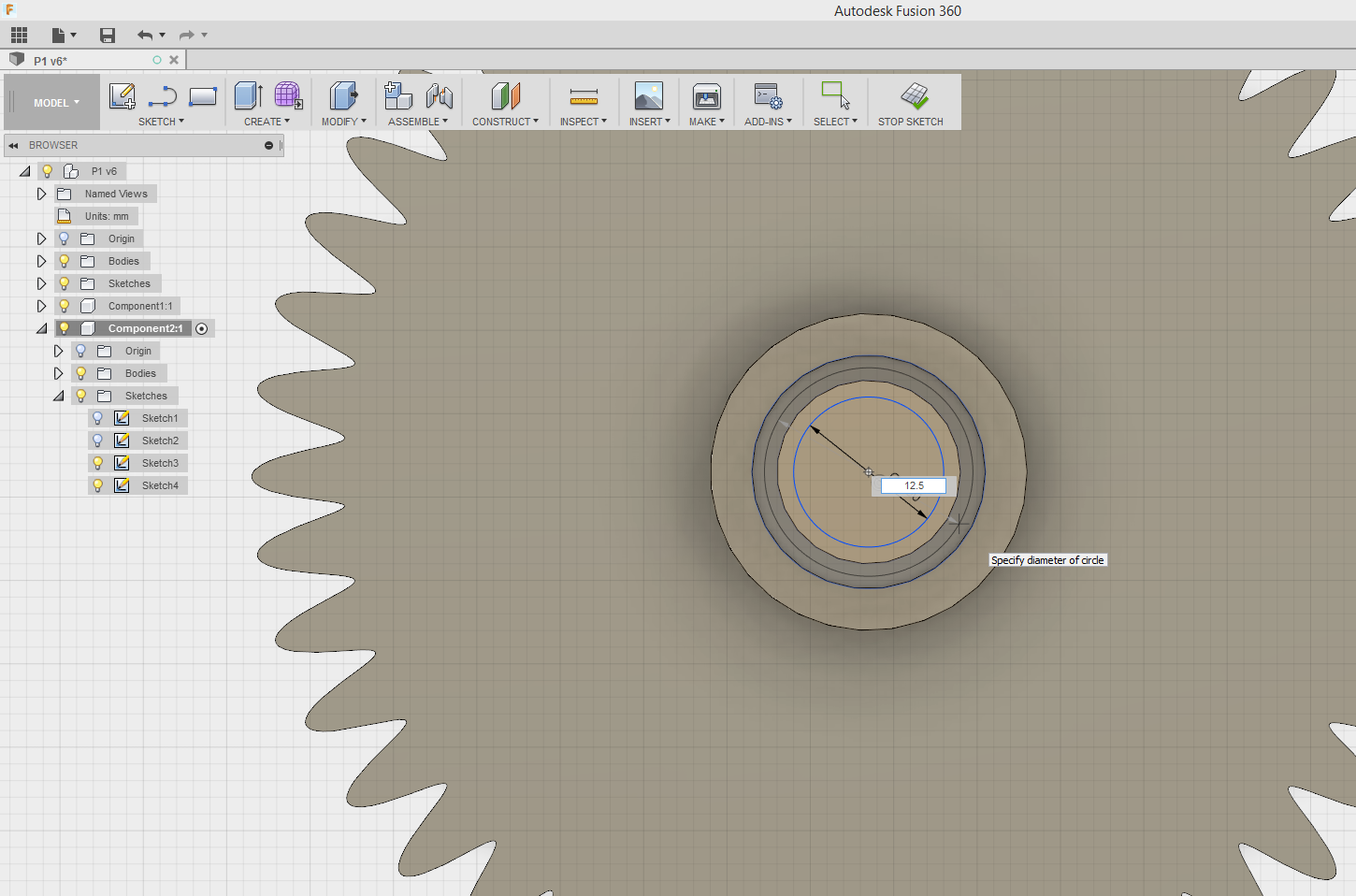Image resolution: width=1356 pixels, height=896 pixels.
Task: Toggle visibility bulb of Sketch2
Action: (x=98, y=441)
